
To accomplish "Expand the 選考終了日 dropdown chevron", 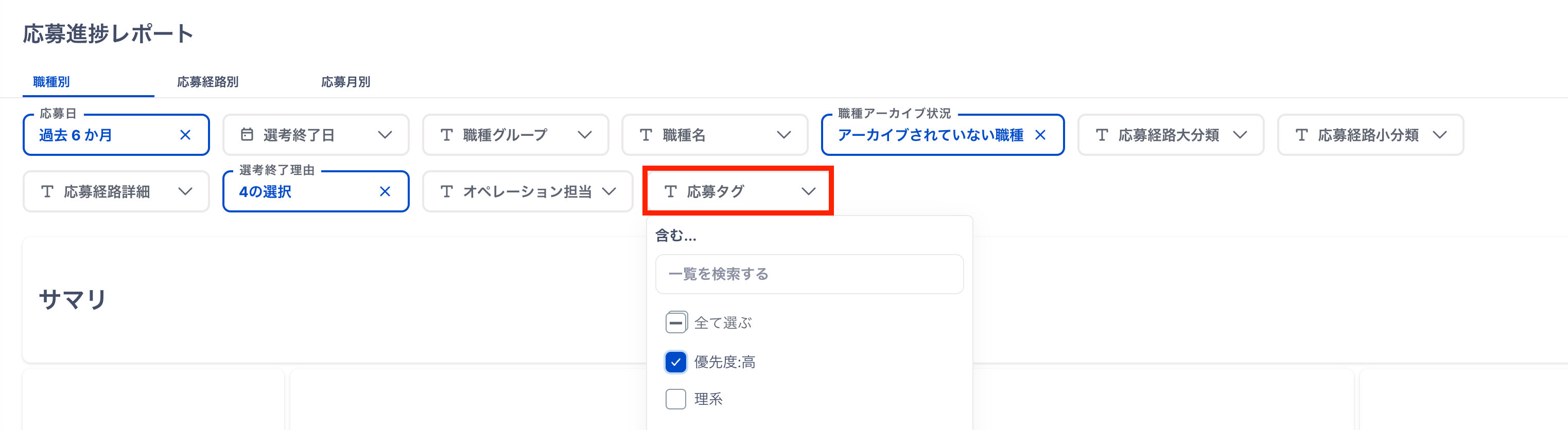I will click(385, 135).
